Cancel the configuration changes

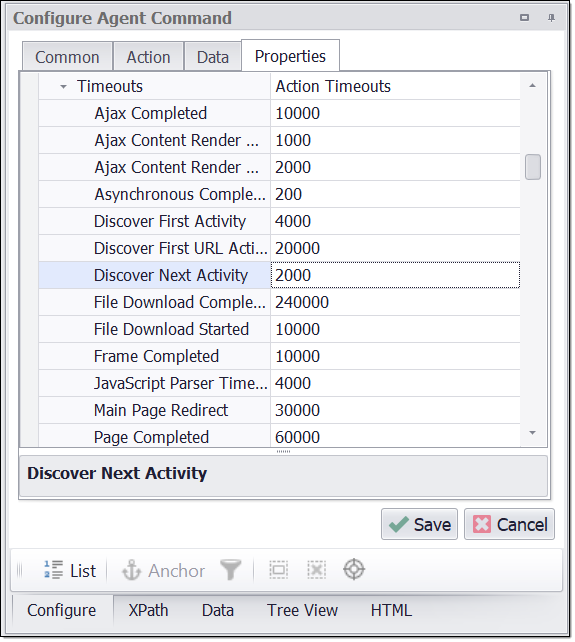(509, 524)
